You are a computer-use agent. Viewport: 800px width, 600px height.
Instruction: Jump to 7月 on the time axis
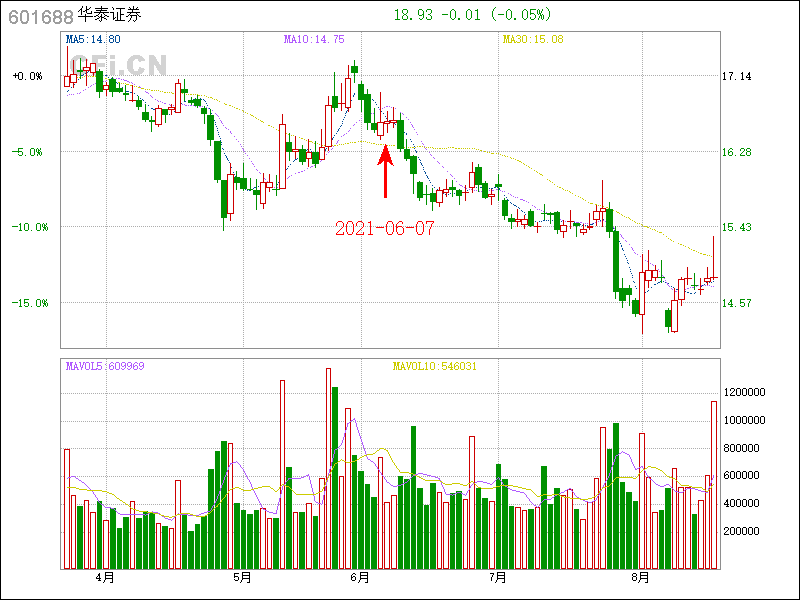[x=497, y=577]
